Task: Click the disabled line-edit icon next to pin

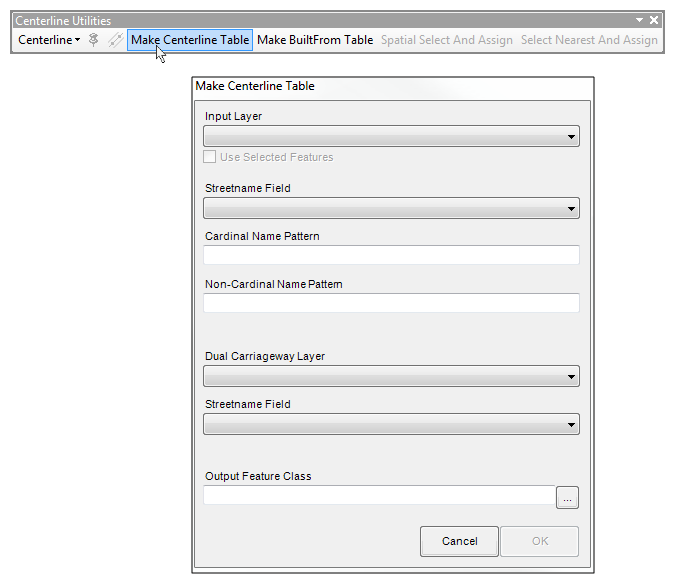Action: tap(115, 40)
